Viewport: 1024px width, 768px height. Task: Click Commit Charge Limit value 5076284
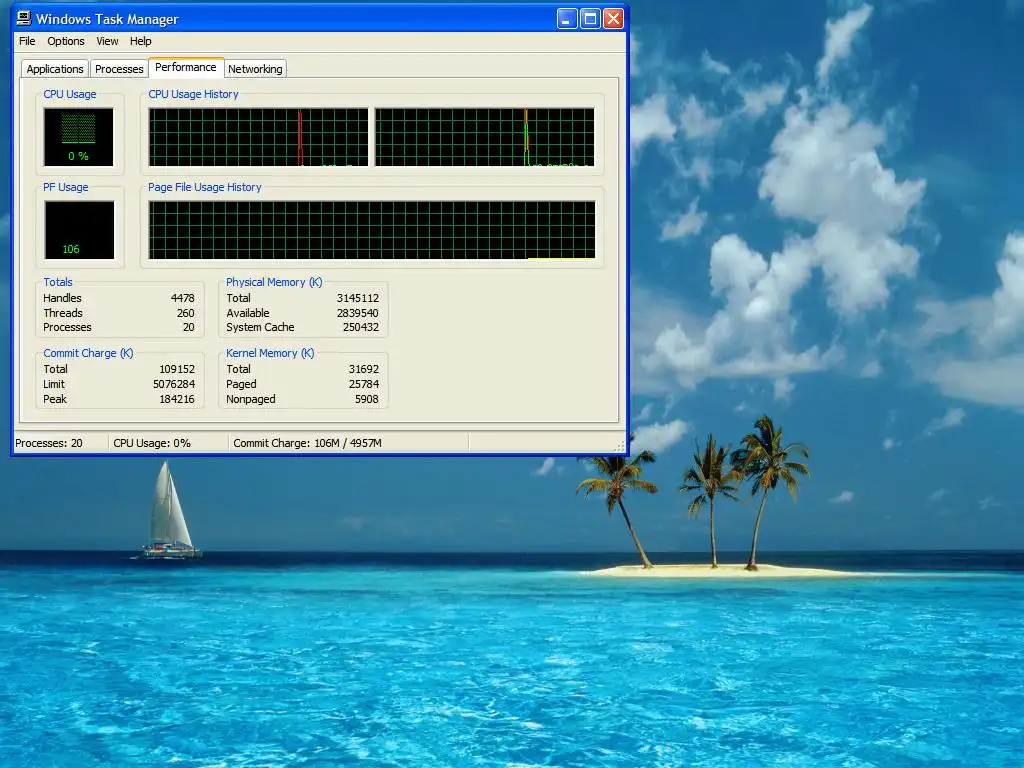174,384
